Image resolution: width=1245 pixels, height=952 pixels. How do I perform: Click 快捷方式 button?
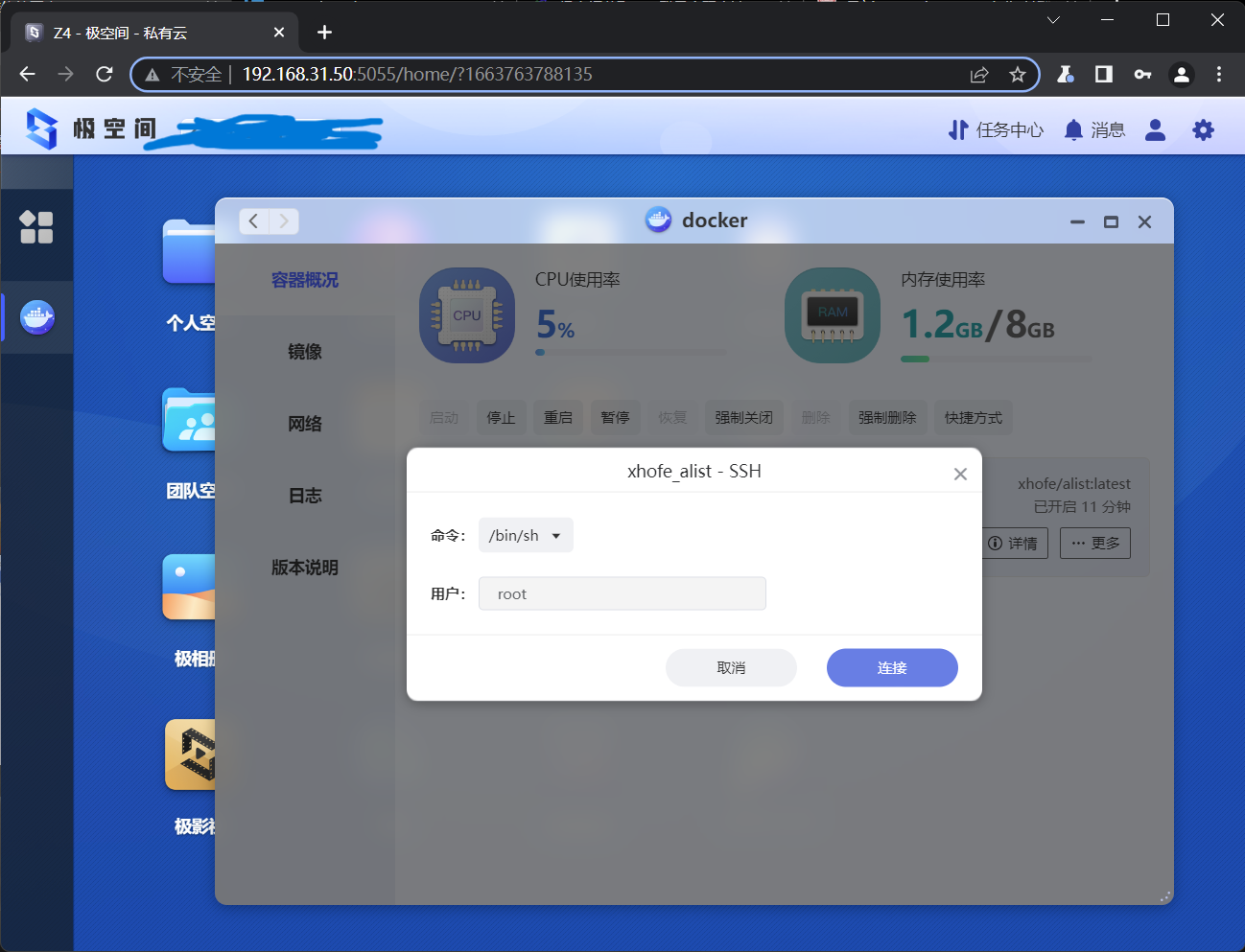974,417
